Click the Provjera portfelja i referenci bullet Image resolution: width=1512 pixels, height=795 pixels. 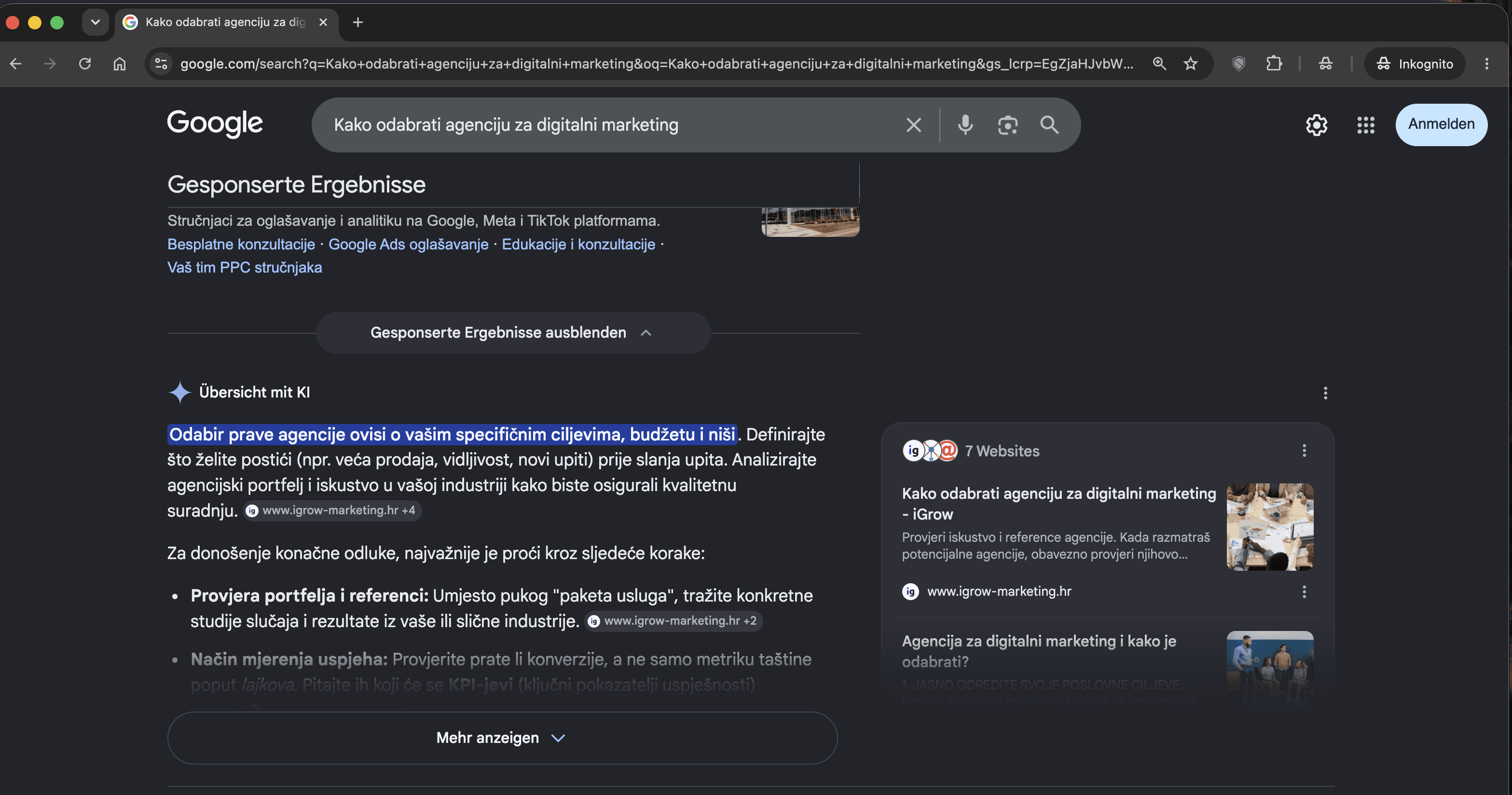[x=502, y=608]
